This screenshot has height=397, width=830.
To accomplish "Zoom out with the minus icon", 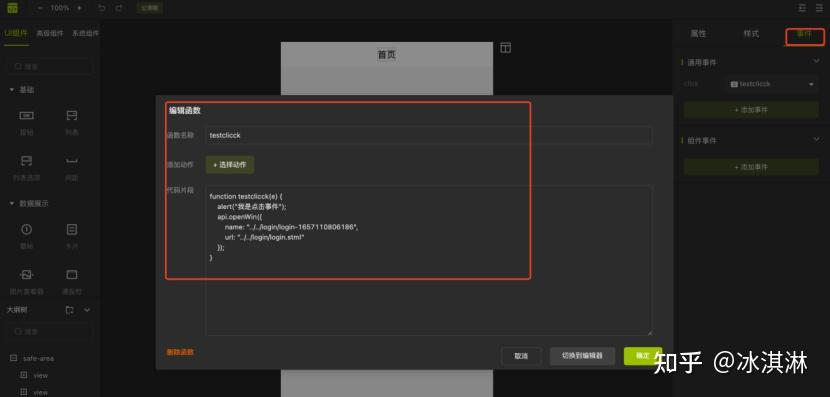I will 40,8.
